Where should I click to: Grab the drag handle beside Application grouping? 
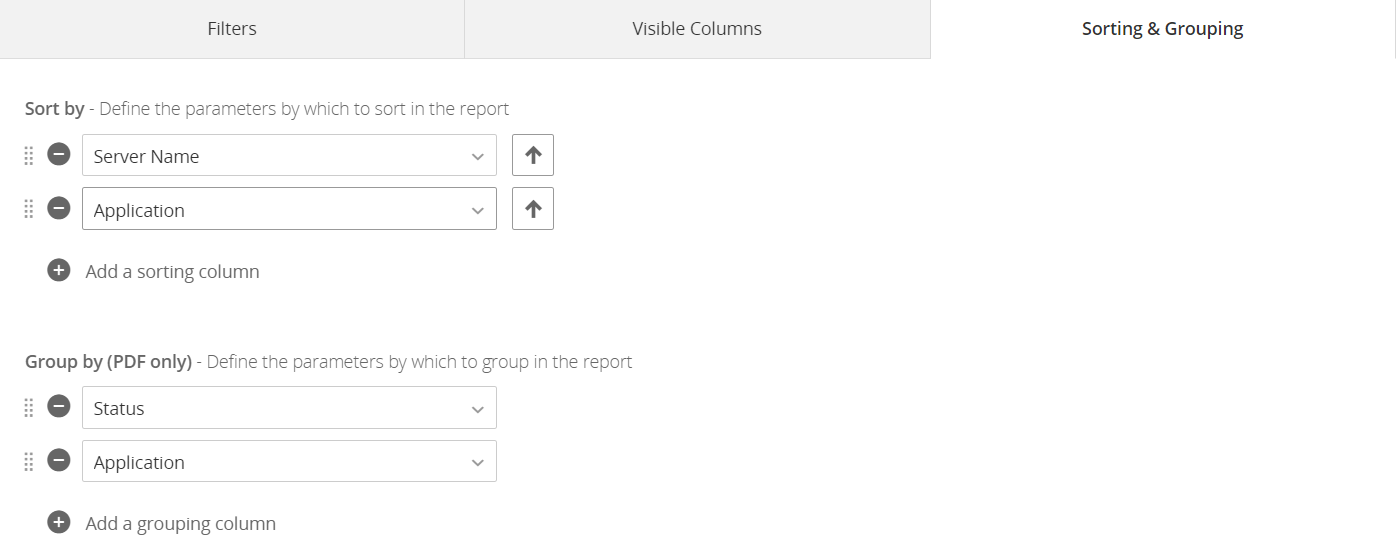(29, 462)
